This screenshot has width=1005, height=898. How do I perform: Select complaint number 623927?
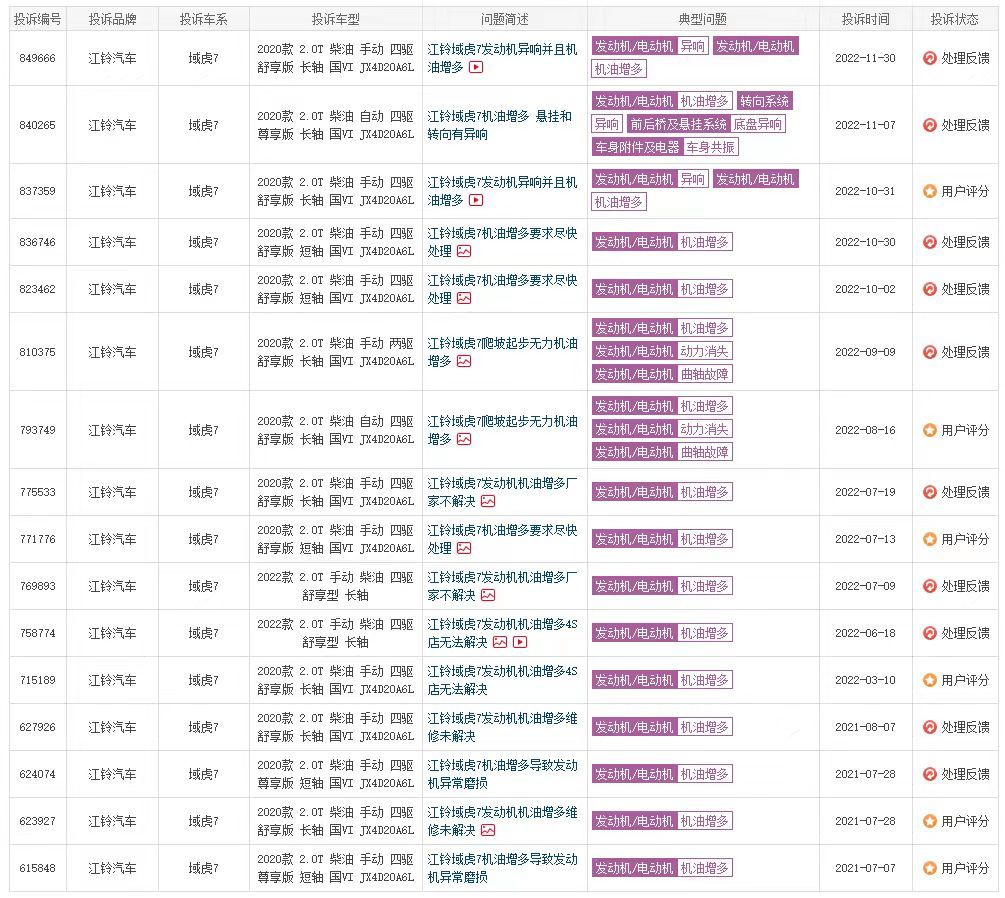tap(38, 821)
